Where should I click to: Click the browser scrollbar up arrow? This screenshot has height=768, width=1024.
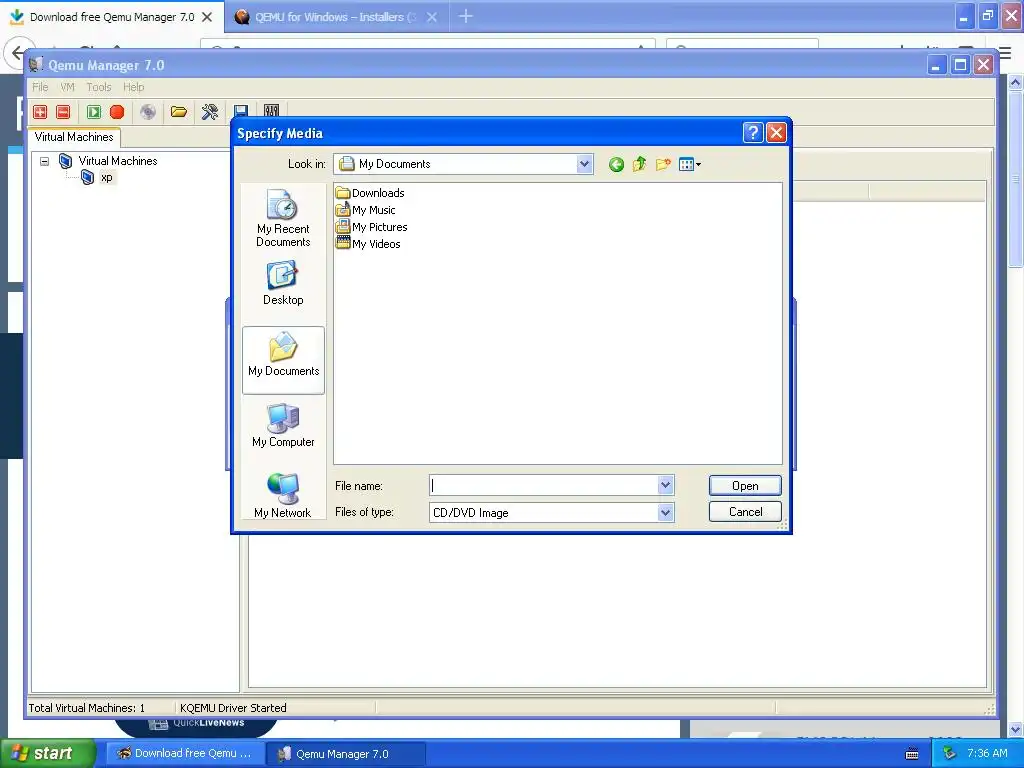[x=1015, y=82]
